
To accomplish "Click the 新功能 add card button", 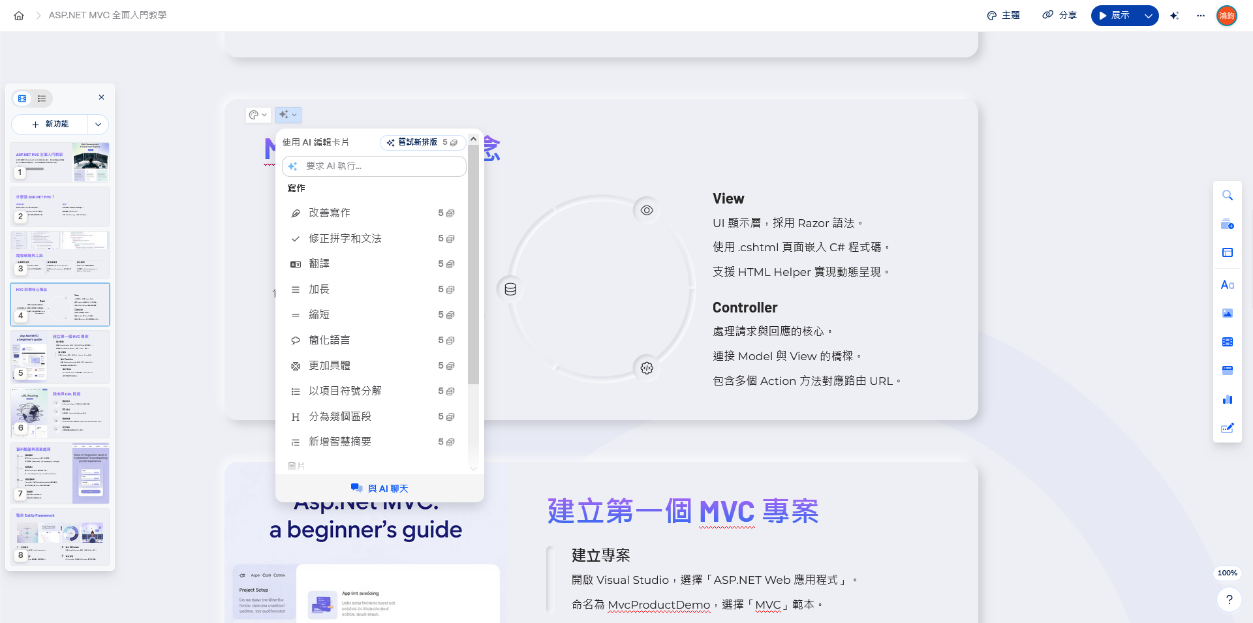I will click(x=50, y=124).
